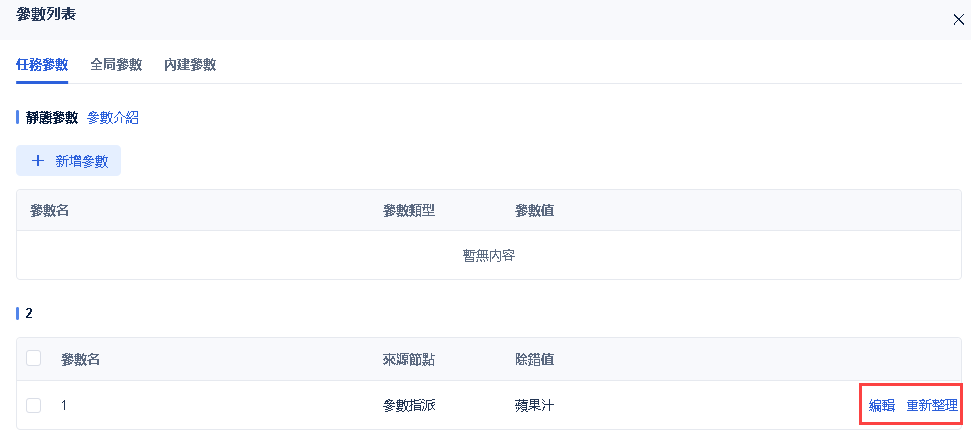This screenshot has height=440, width=971.
Task: Click 重新整理 in the parameter row
Action: [932, 405]
